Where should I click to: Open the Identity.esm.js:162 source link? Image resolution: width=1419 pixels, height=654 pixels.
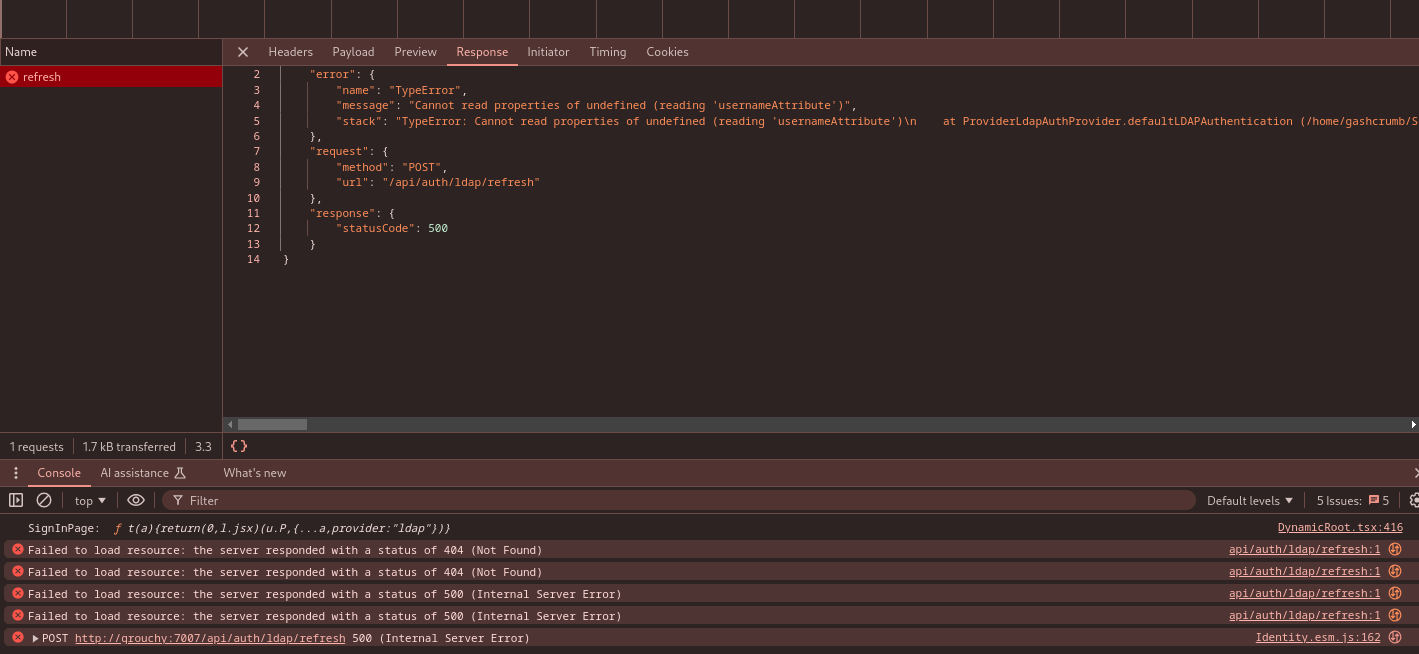pos(1317,637)
